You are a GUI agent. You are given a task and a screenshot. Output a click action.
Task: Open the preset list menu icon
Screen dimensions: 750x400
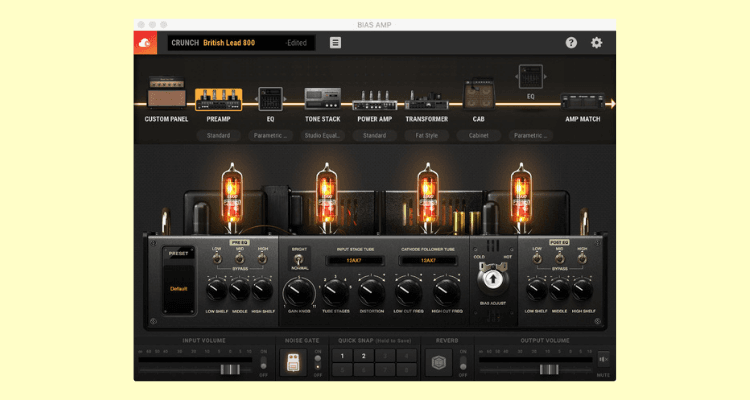(335, 43)
